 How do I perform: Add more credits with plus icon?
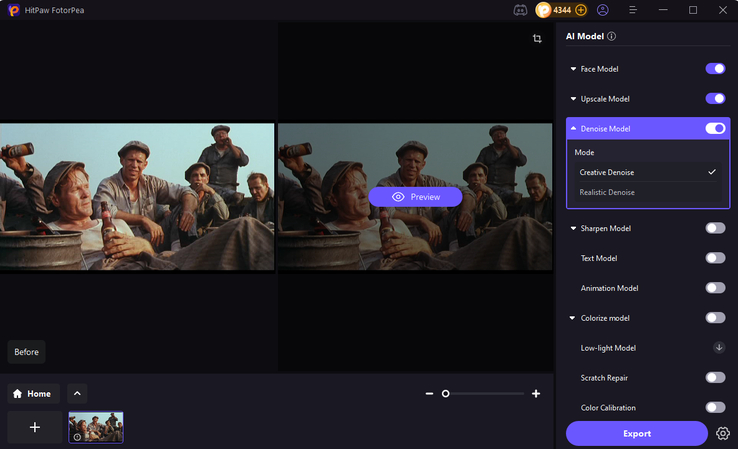coord(581,10)
